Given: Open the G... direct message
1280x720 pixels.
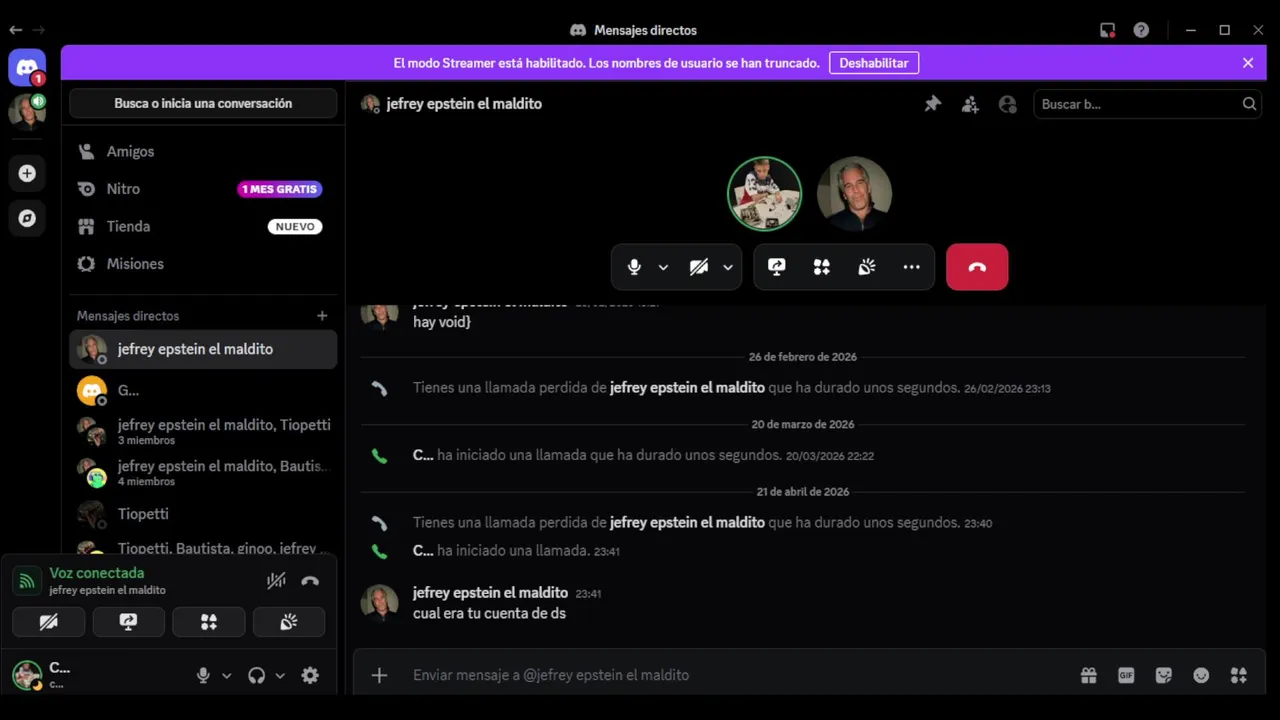Looking at the screenshot, I should point(203,390).
